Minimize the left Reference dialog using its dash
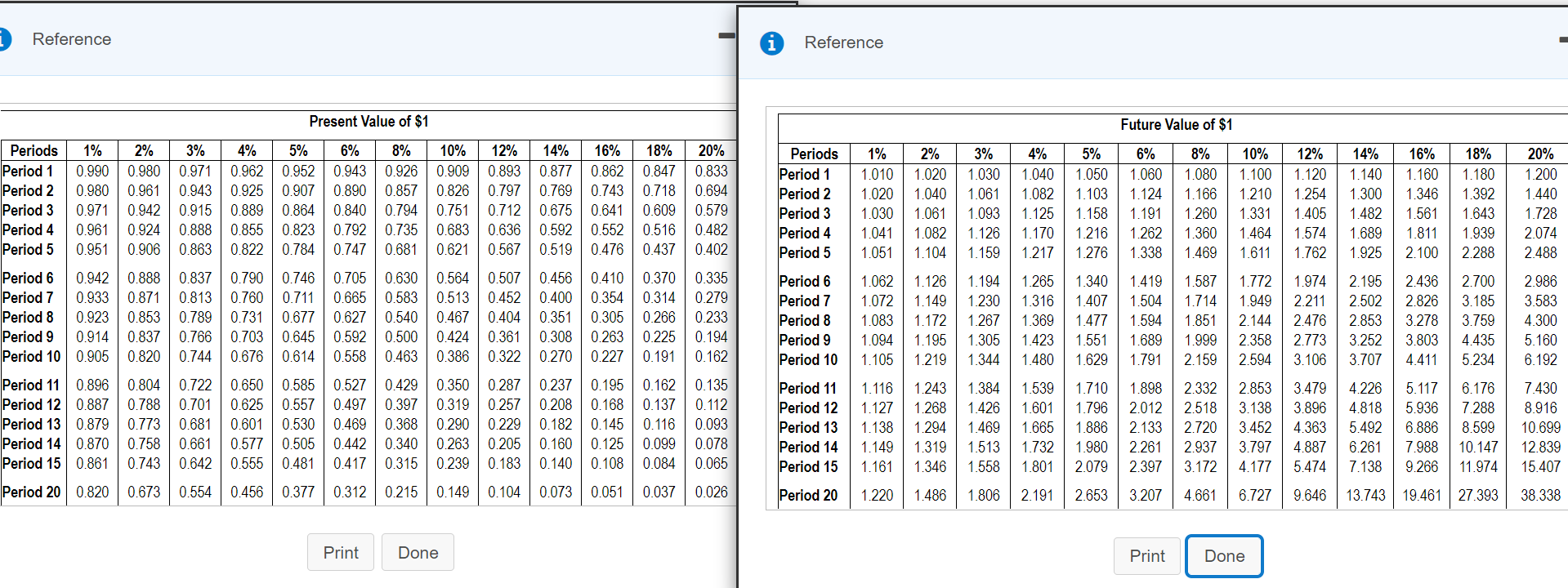The width and height of the screenshot is (1568, 588). tap(726, 36)
